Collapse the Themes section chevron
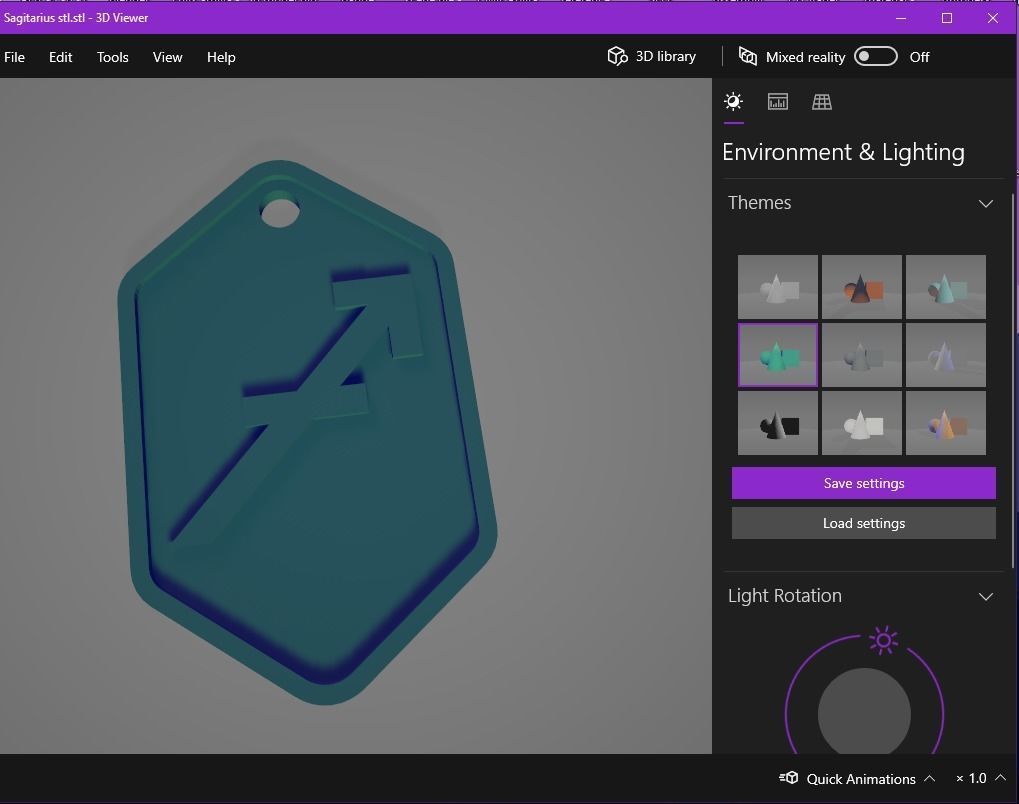The width and height of the screenshot is (1019, 804). 985,203
